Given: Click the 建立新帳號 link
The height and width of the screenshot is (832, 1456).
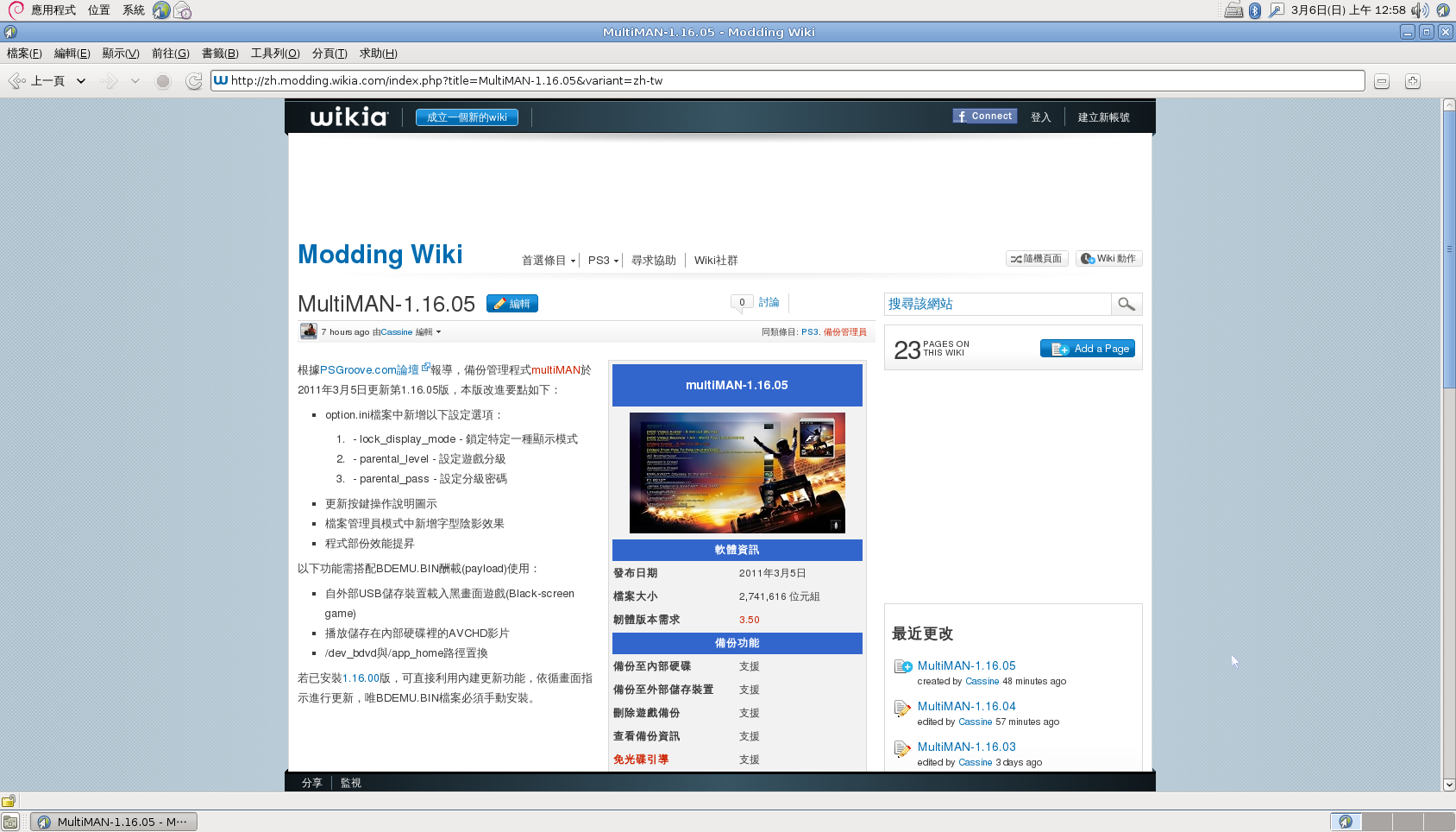Looking at the screenshot, I should pyautogui.click(x=1103, y=117).
